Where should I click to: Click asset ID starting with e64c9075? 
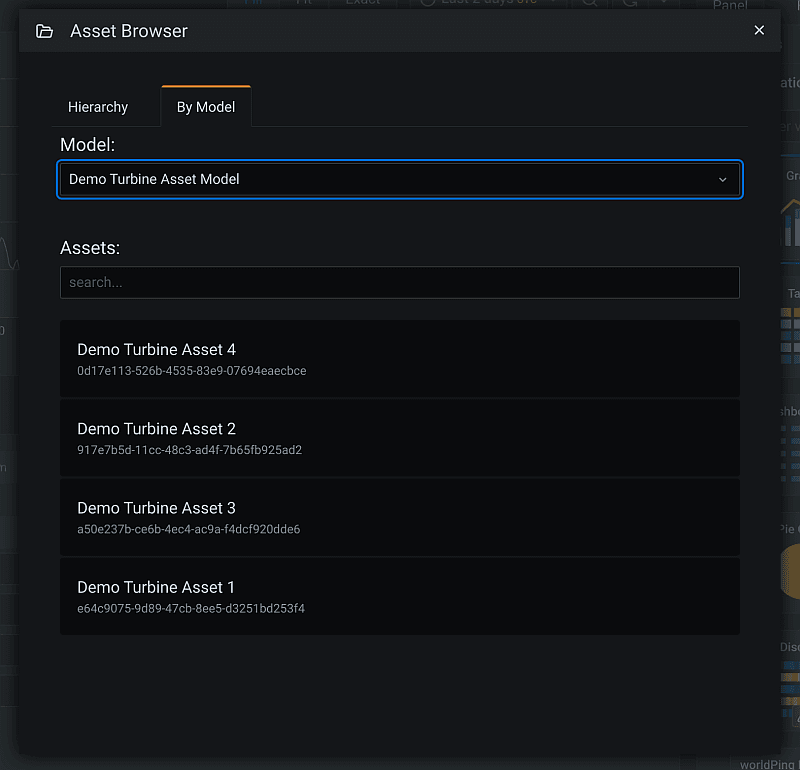pos(191,608)
